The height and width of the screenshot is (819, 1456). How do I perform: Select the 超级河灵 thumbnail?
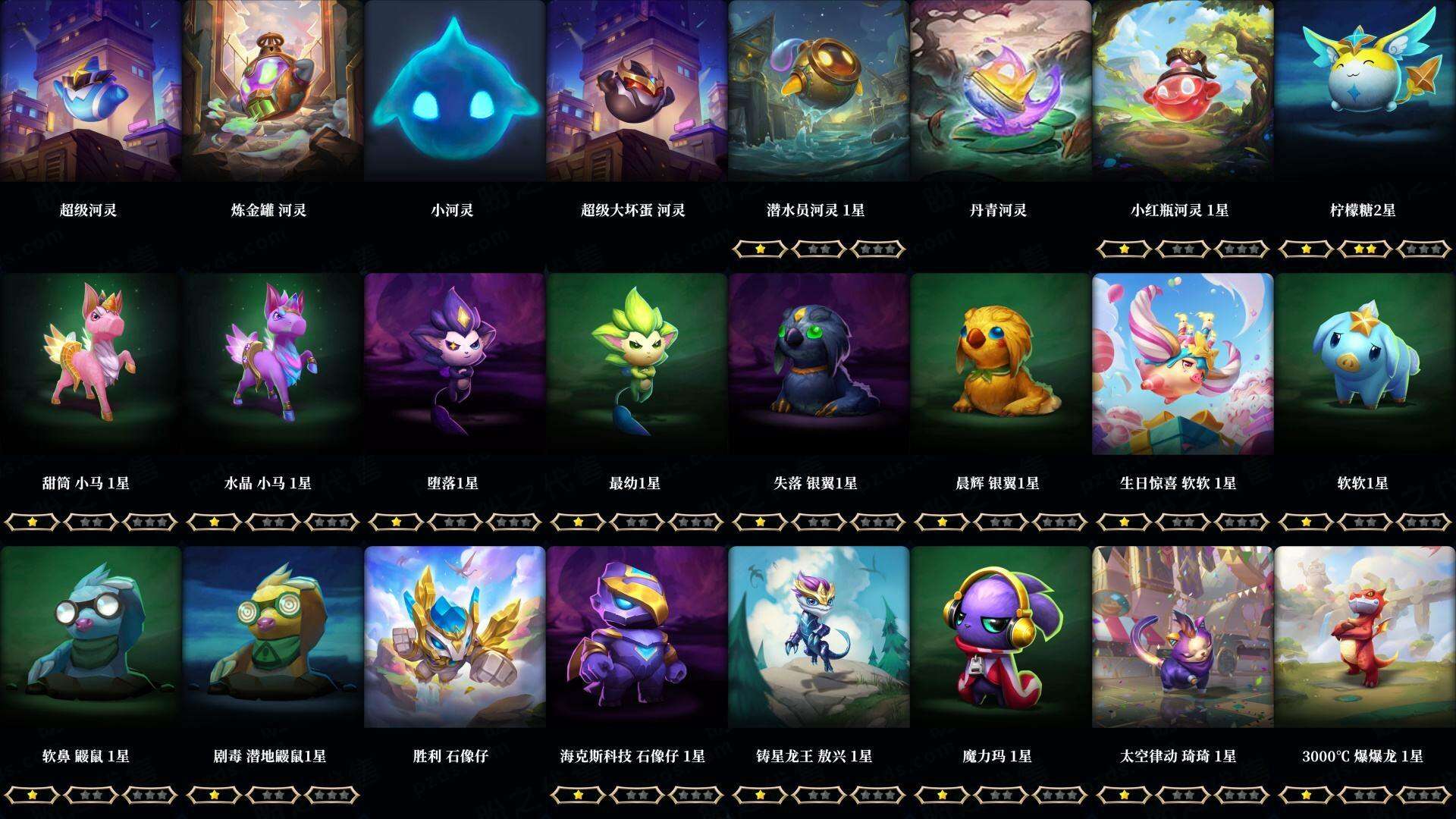(90, 91)
